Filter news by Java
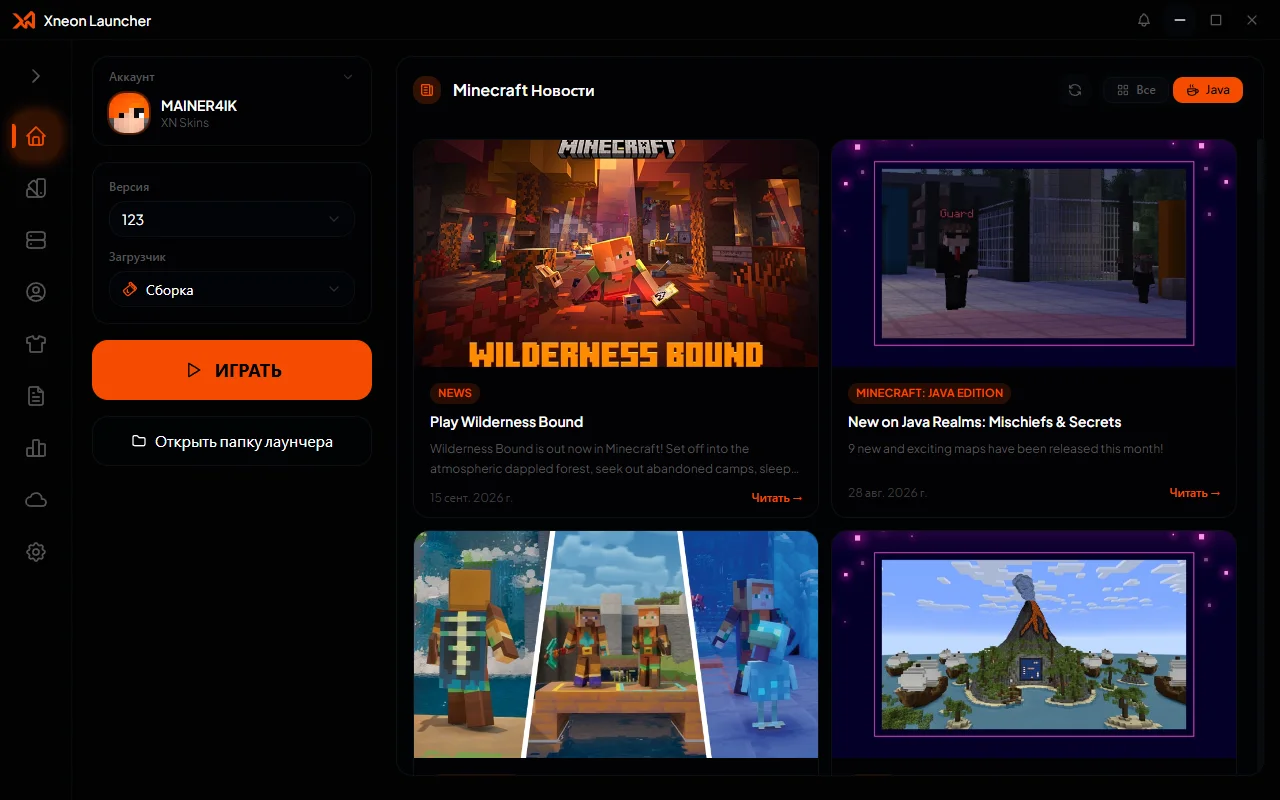 pyautogui.click(x=1208, y=90)
